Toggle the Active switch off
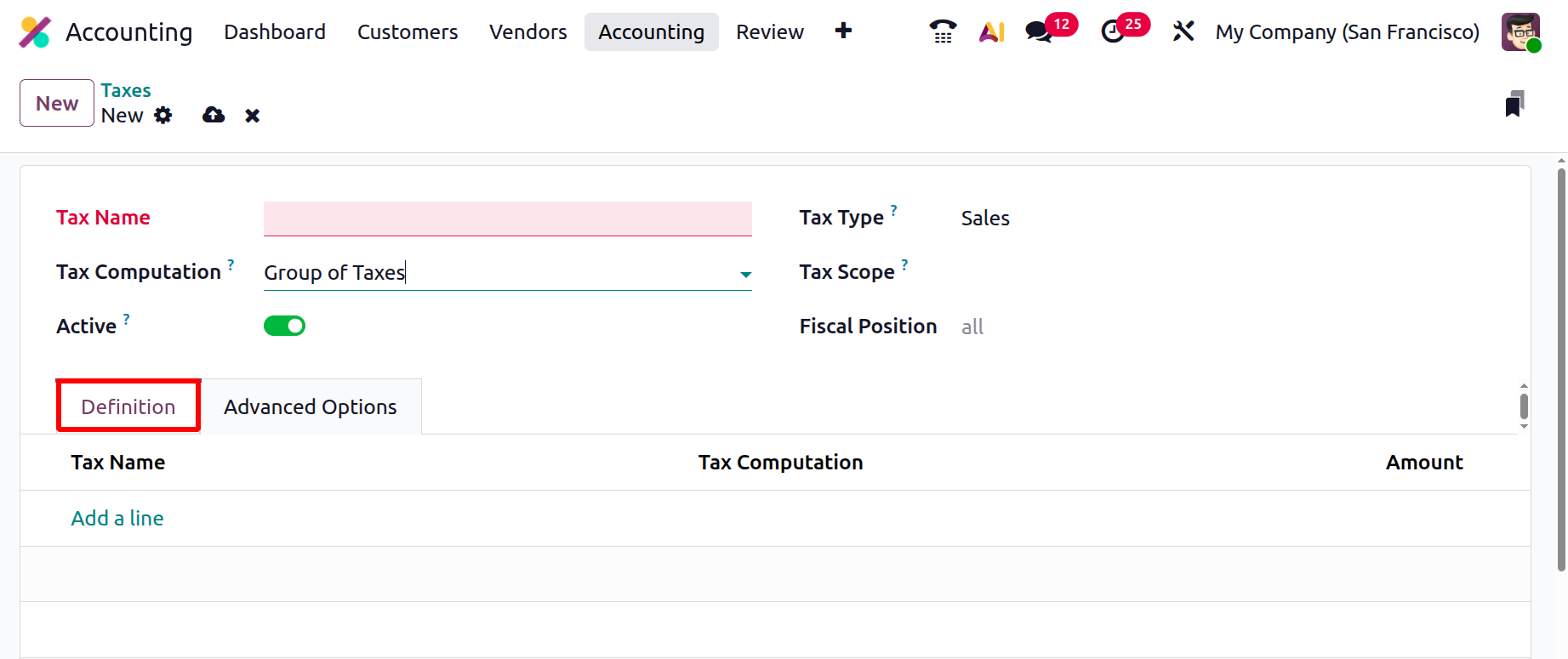Viewport: 1568px width, 659px height. pyautogui.click(x=284, y=326)
